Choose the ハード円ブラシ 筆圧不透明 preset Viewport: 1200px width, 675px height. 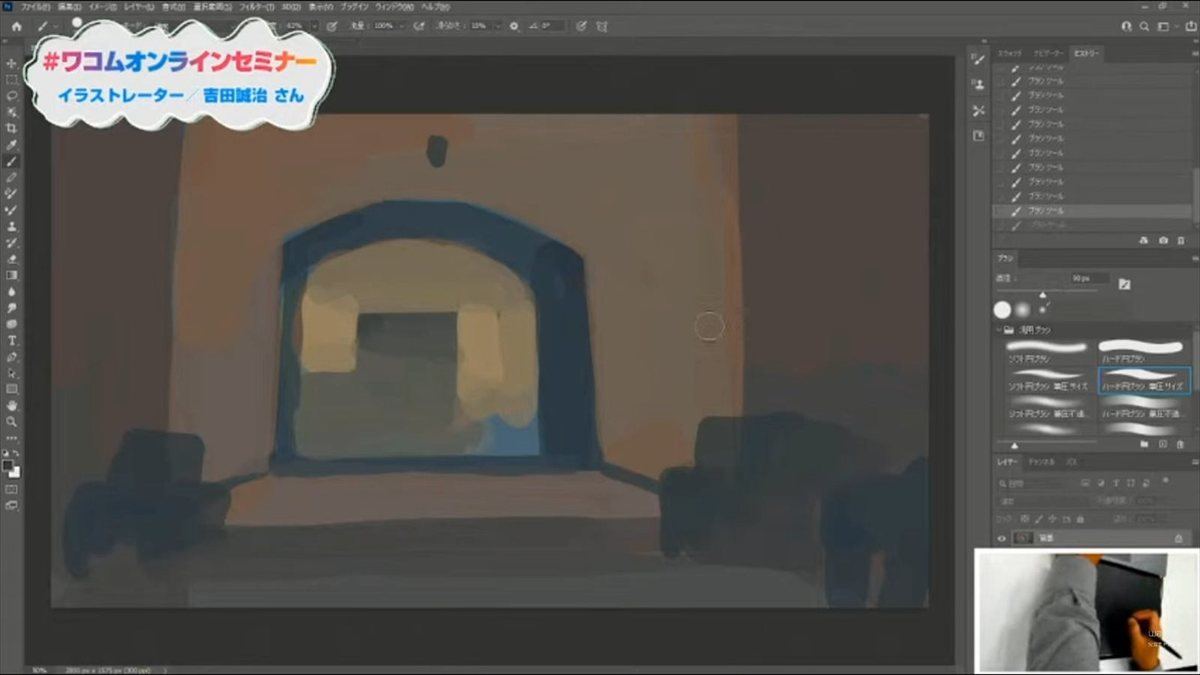point(1143,407)
